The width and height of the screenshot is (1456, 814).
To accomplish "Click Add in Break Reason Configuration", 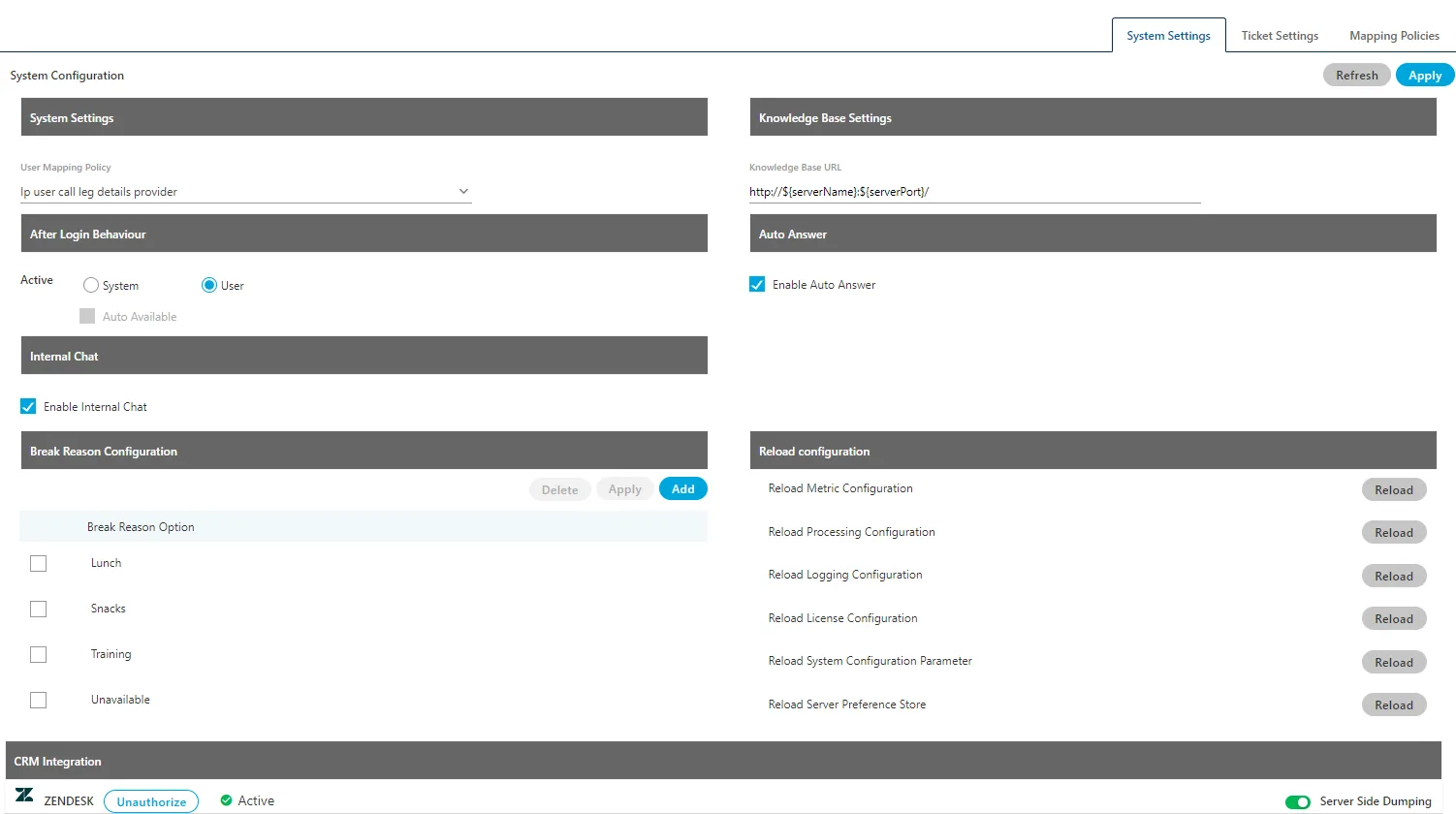I will click(683, 489).
